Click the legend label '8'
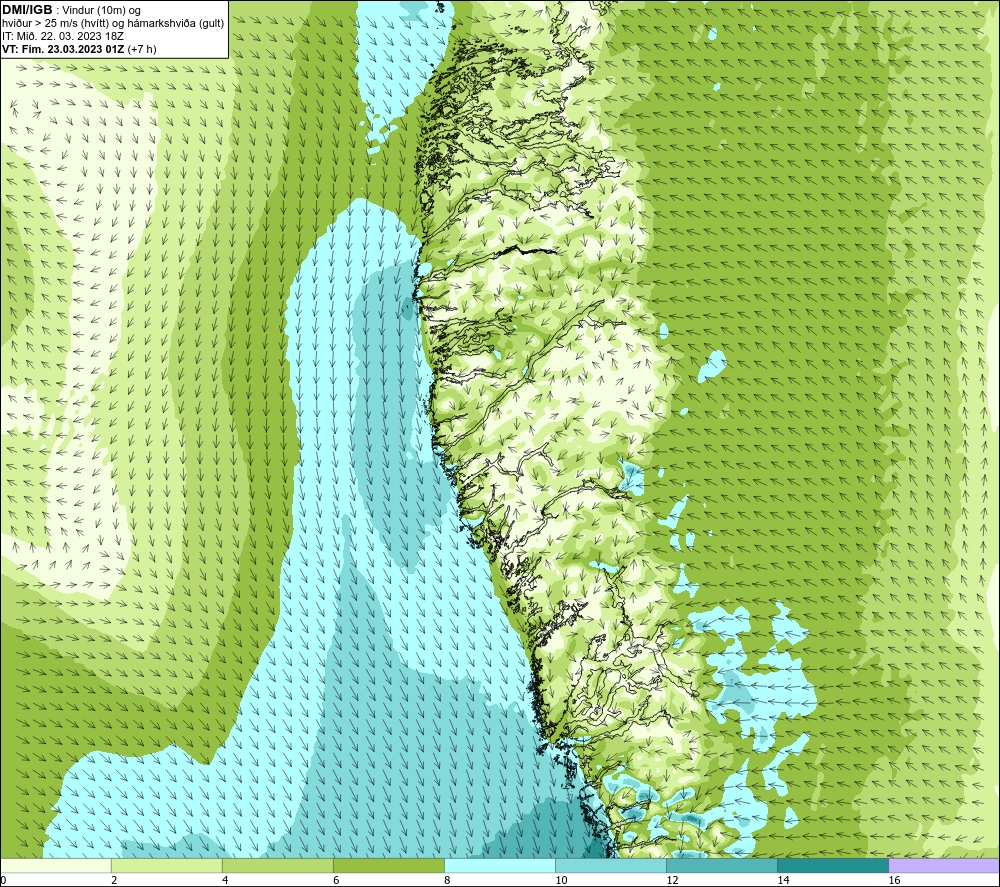 [x=447, y=881]
